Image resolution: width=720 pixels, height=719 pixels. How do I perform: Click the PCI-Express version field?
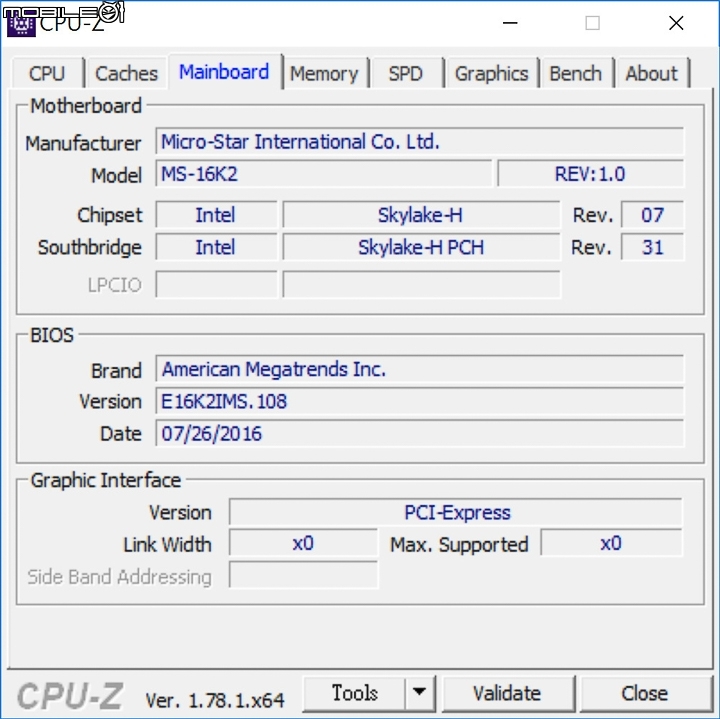tap(456, 512)
